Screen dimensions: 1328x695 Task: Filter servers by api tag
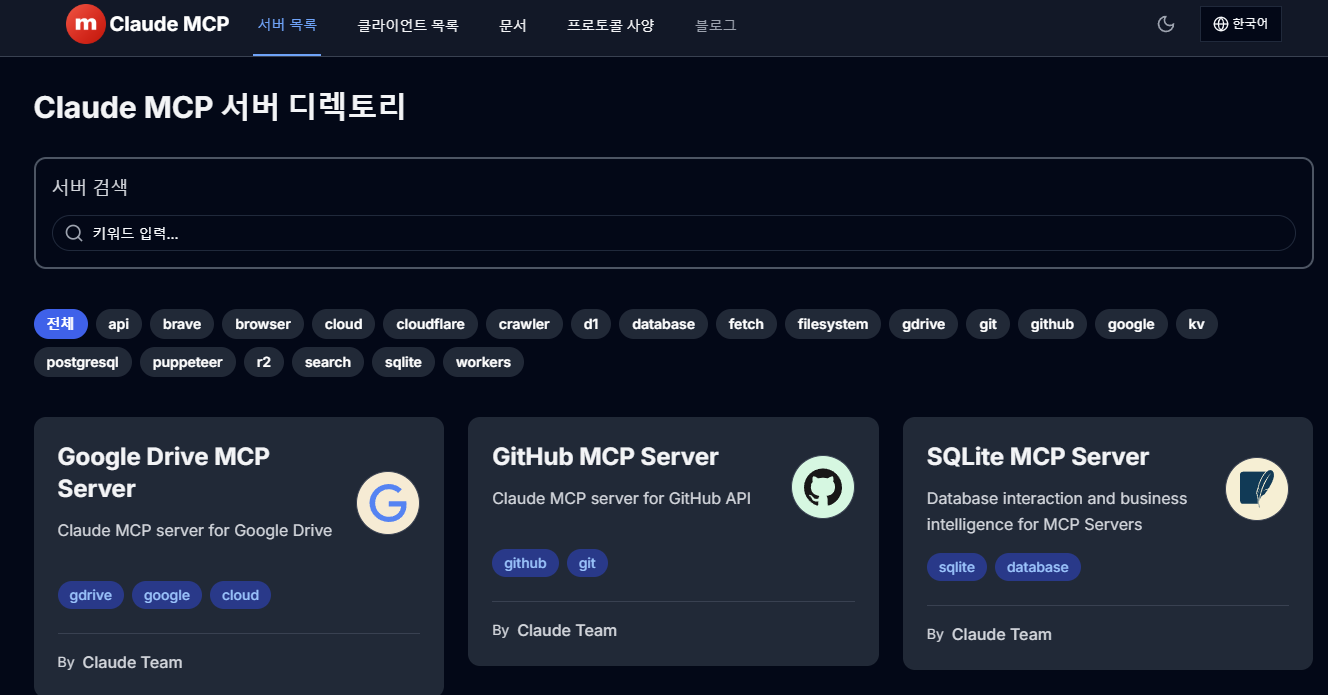coord(119,324)
